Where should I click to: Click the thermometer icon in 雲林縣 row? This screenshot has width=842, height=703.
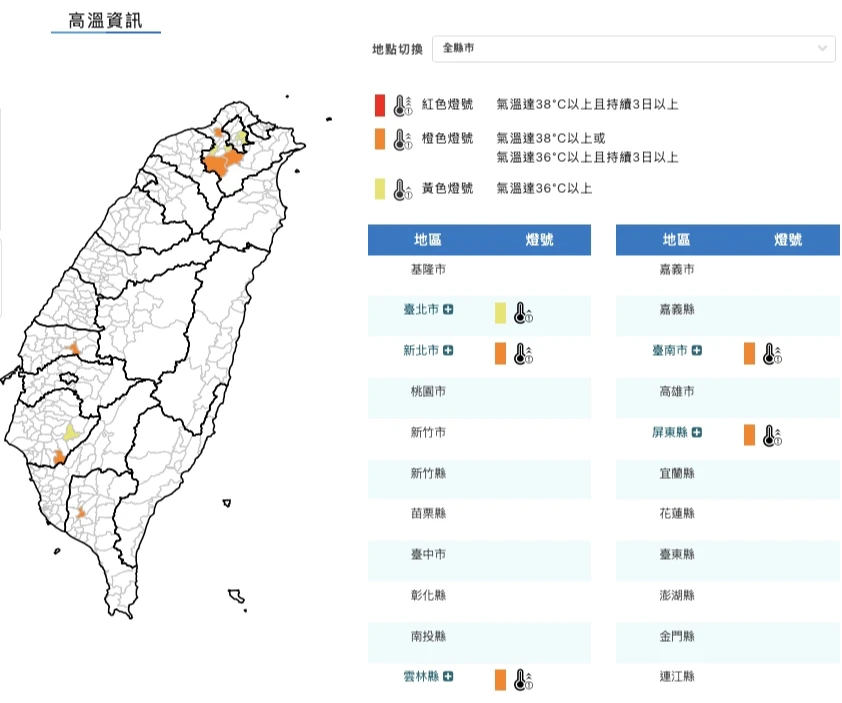coord(523,680)
